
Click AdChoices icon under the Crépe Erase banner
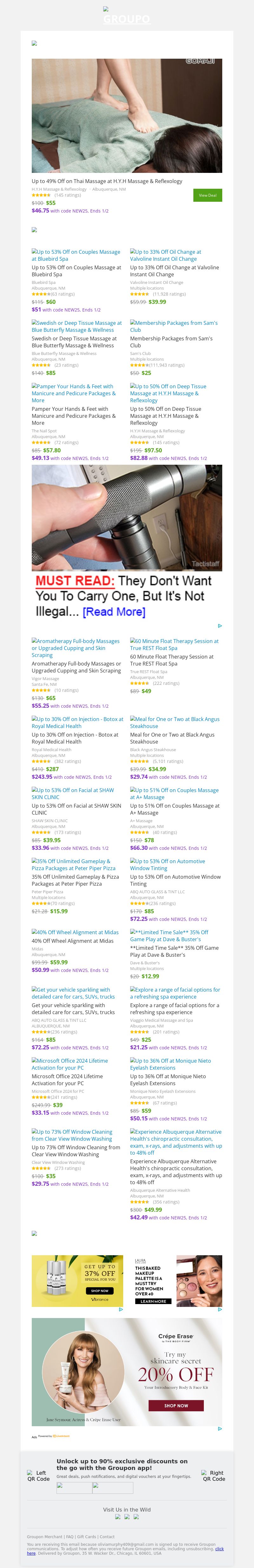(219, 1429)
